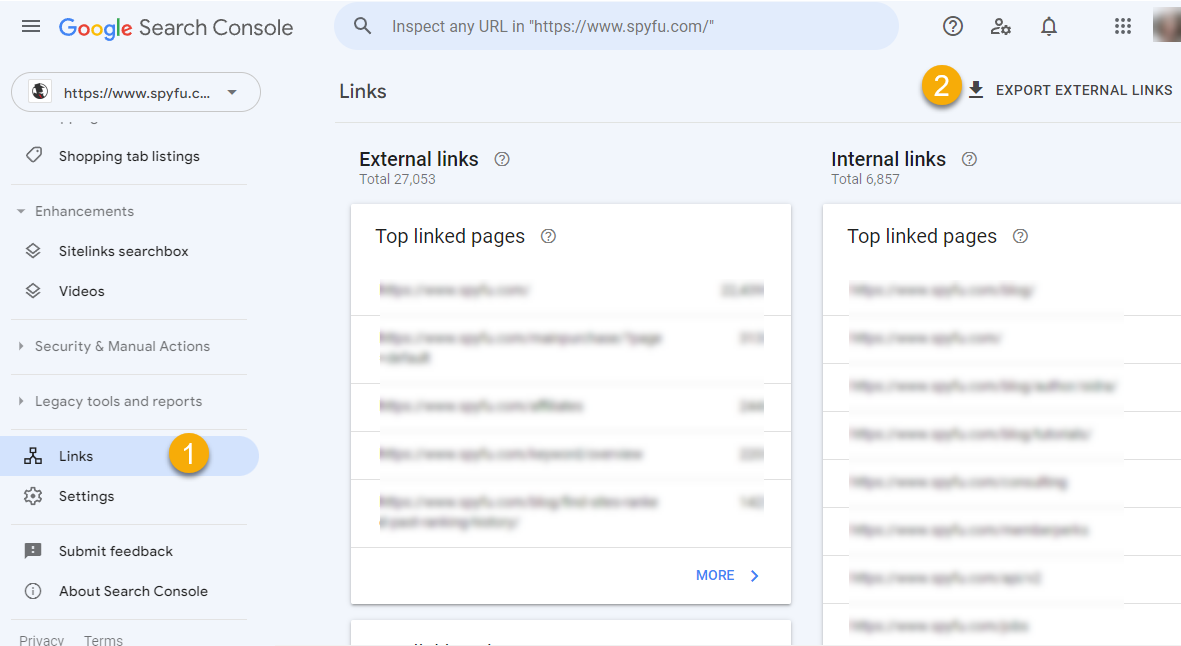Click the Links network icon
Viewport: 1181px width, 646px height.
(33, 456)
